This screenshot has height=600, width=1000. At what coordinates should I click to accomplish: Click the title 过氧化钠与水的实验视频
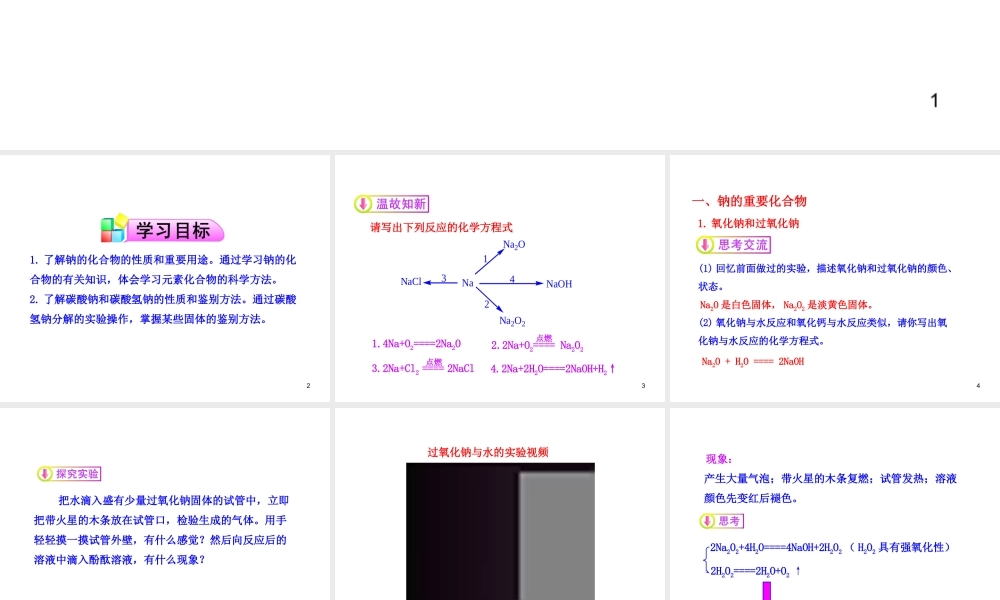point(488,452)
